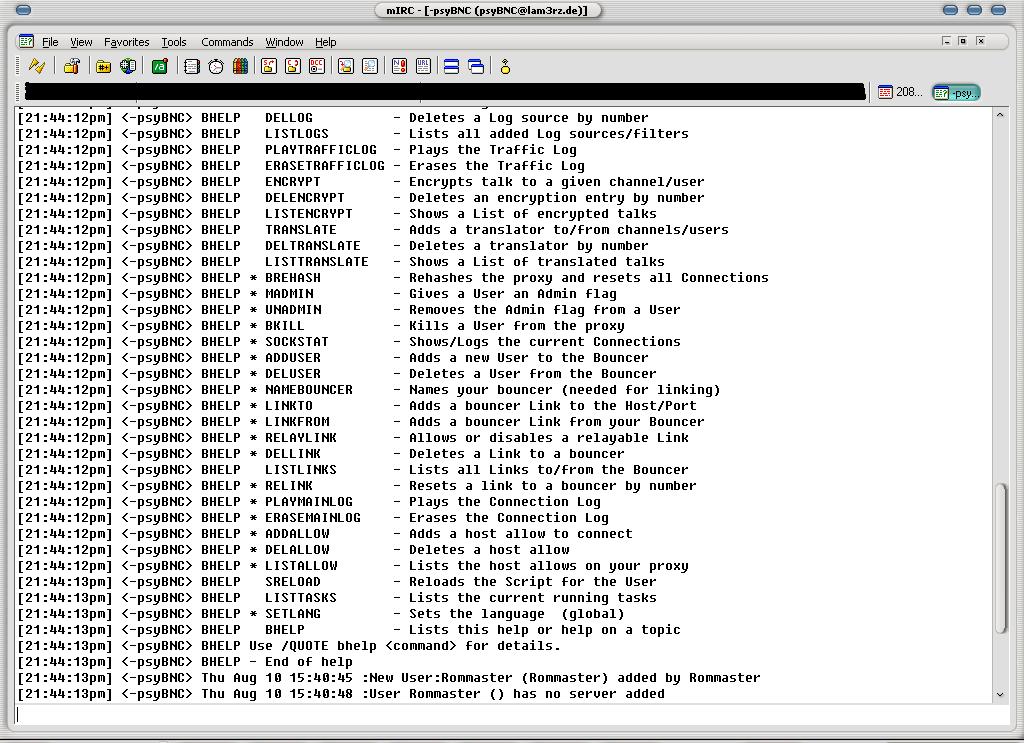Open the DCC options toolbar icon
The height and width of the screenshot is (743, 1024).
pyautogui.click(x=317, y=66)
